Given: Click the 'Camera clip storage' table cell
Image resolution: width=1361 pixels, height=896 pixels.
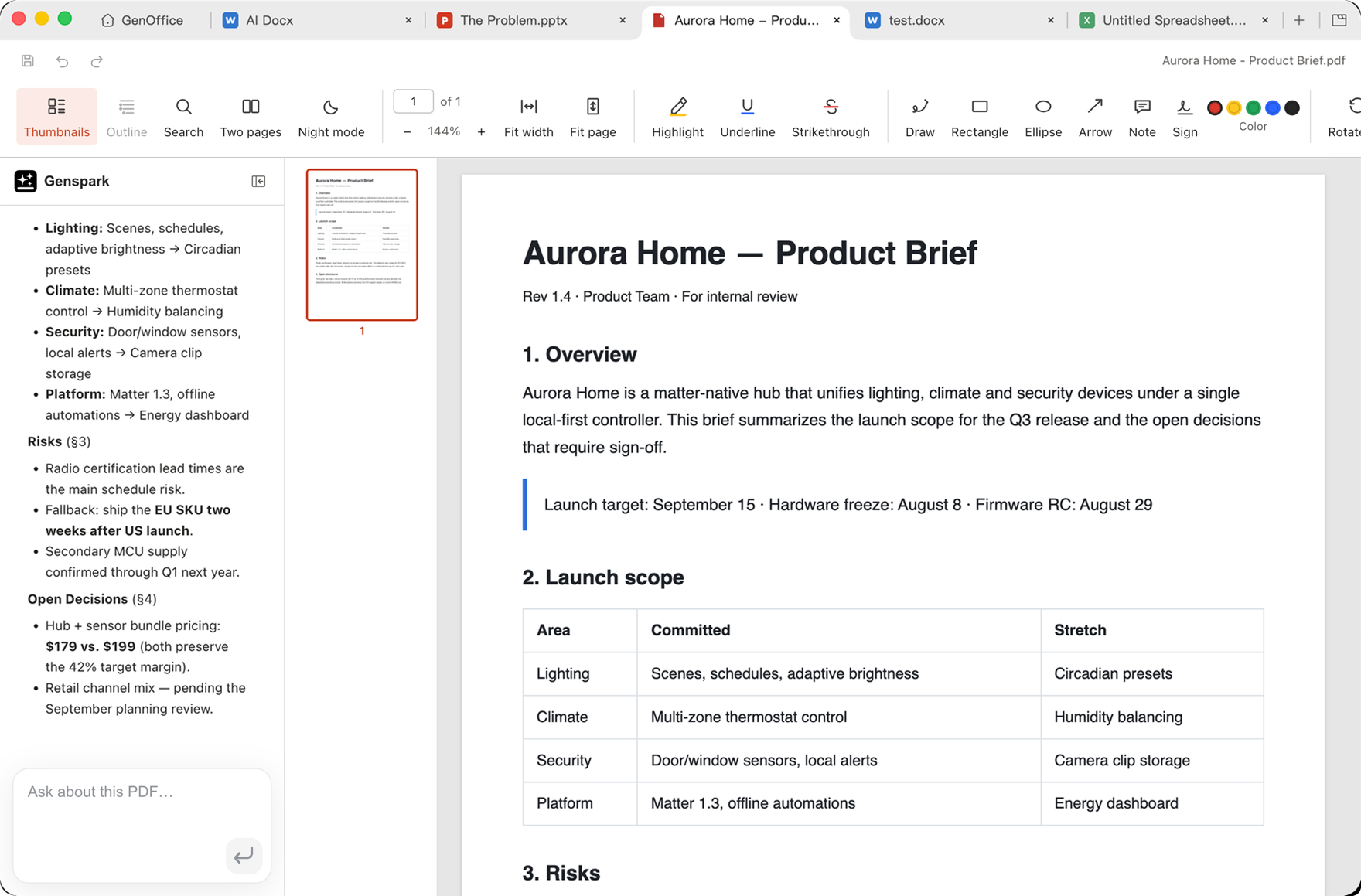Looking at the screenshot, I should pos(1151,760).
